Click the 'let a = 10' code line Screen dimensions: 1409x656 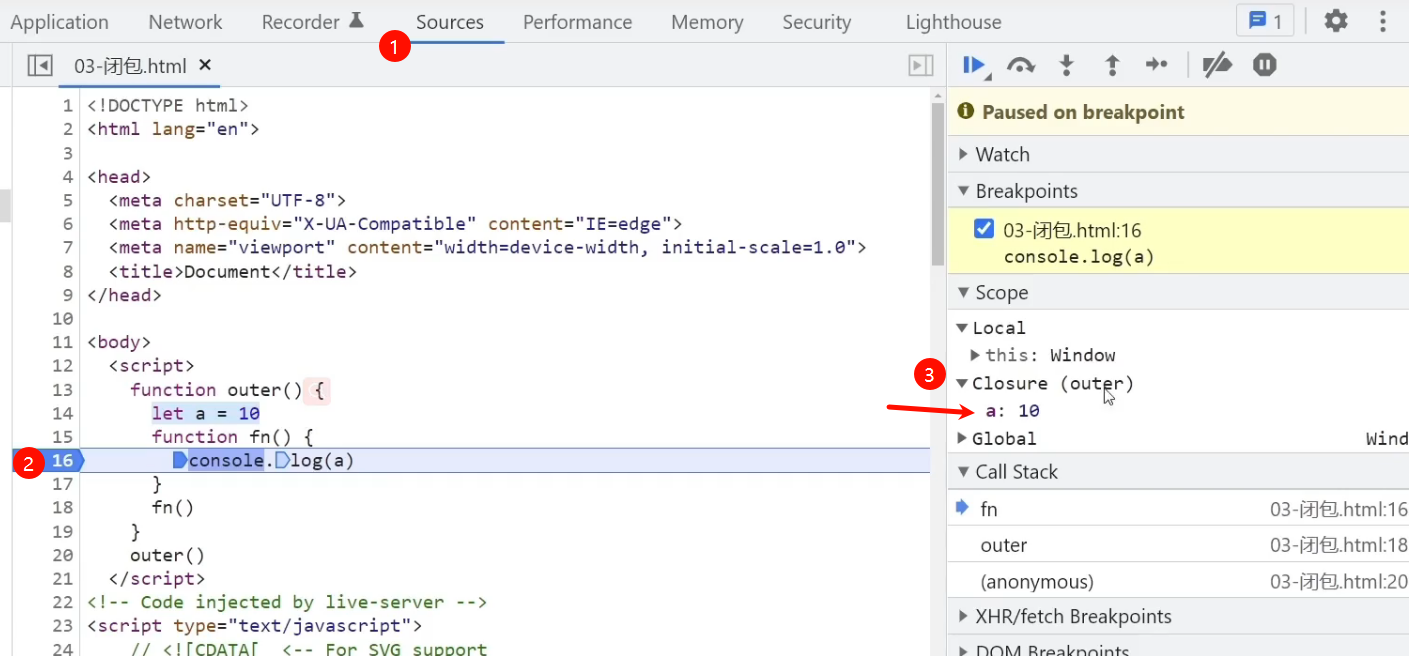click(x=206, y=413)
